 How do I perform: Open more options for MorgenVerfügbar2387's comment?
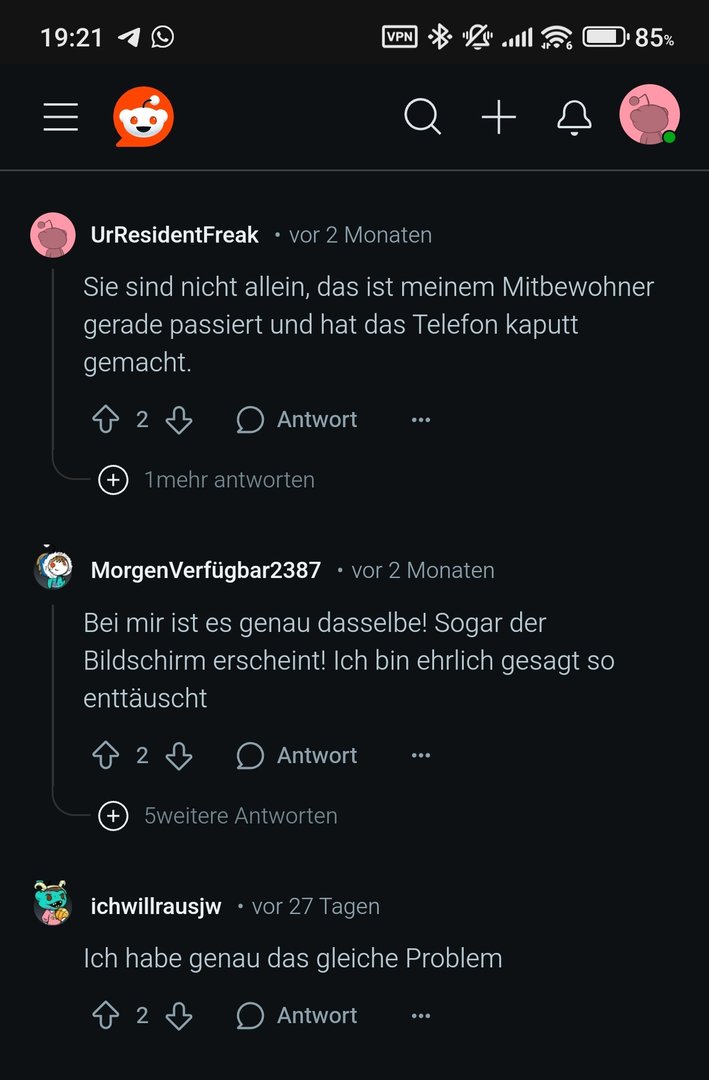point(421,756)
